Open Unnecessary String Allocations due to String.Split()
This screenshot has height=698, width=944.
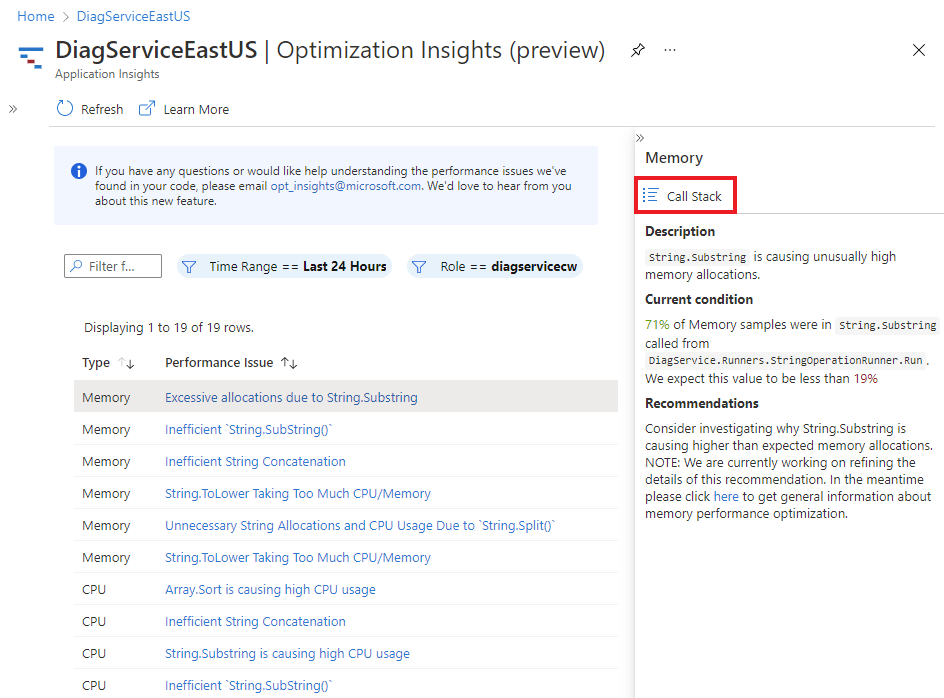pyautogui.click(x=359, y=525)
